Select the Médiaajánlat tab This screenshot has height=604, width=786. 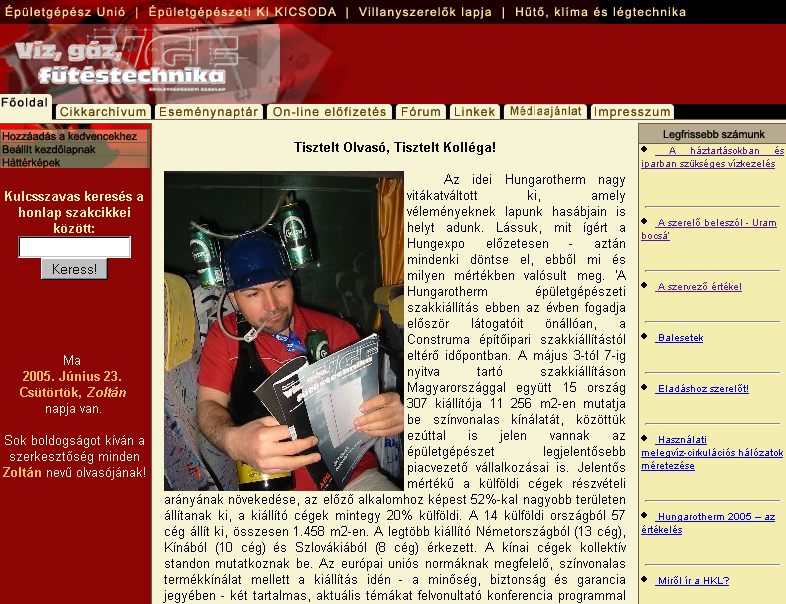click(x=545, y=111)
